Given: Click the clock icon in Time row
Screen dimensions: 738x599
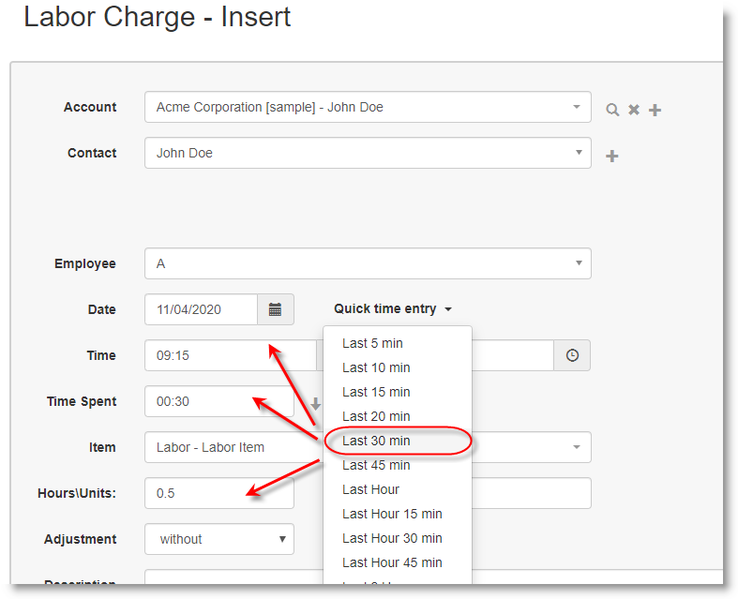Looking at the screenshot, I should click(x=572, y=356).
